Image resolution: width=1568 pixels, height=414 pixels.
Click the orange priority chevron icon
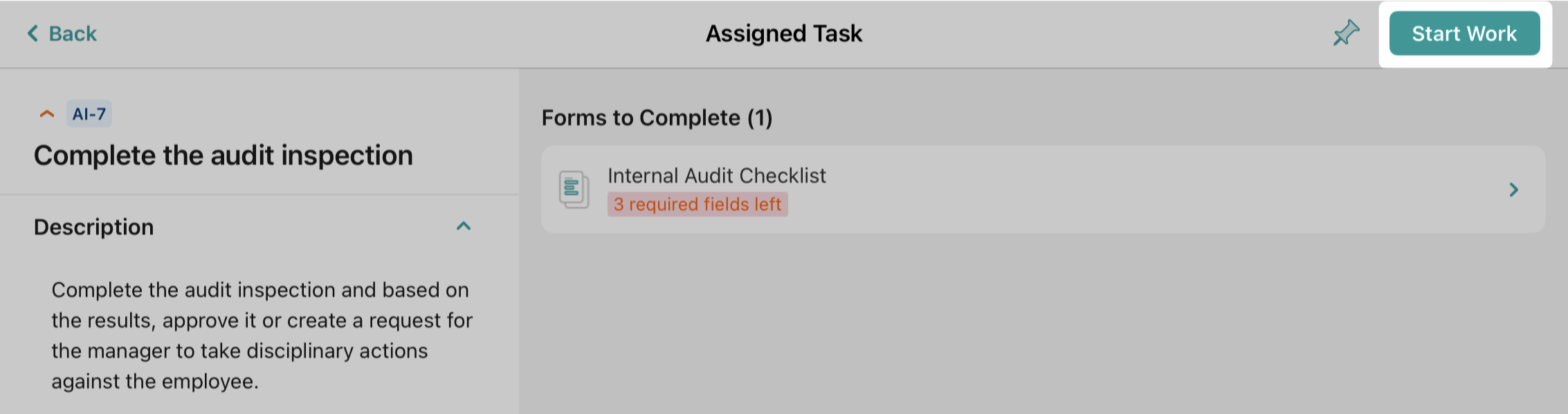click(x=47, y=114)
